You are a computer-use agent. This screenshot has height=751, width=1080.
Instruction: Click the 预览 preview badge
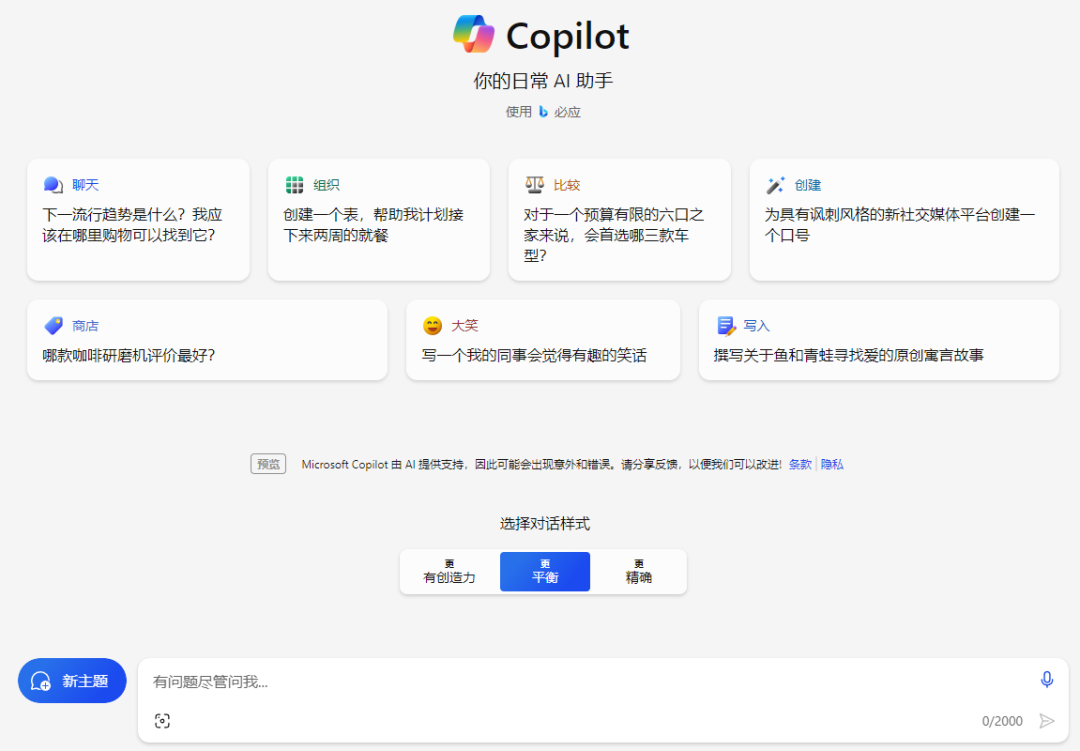268,464
